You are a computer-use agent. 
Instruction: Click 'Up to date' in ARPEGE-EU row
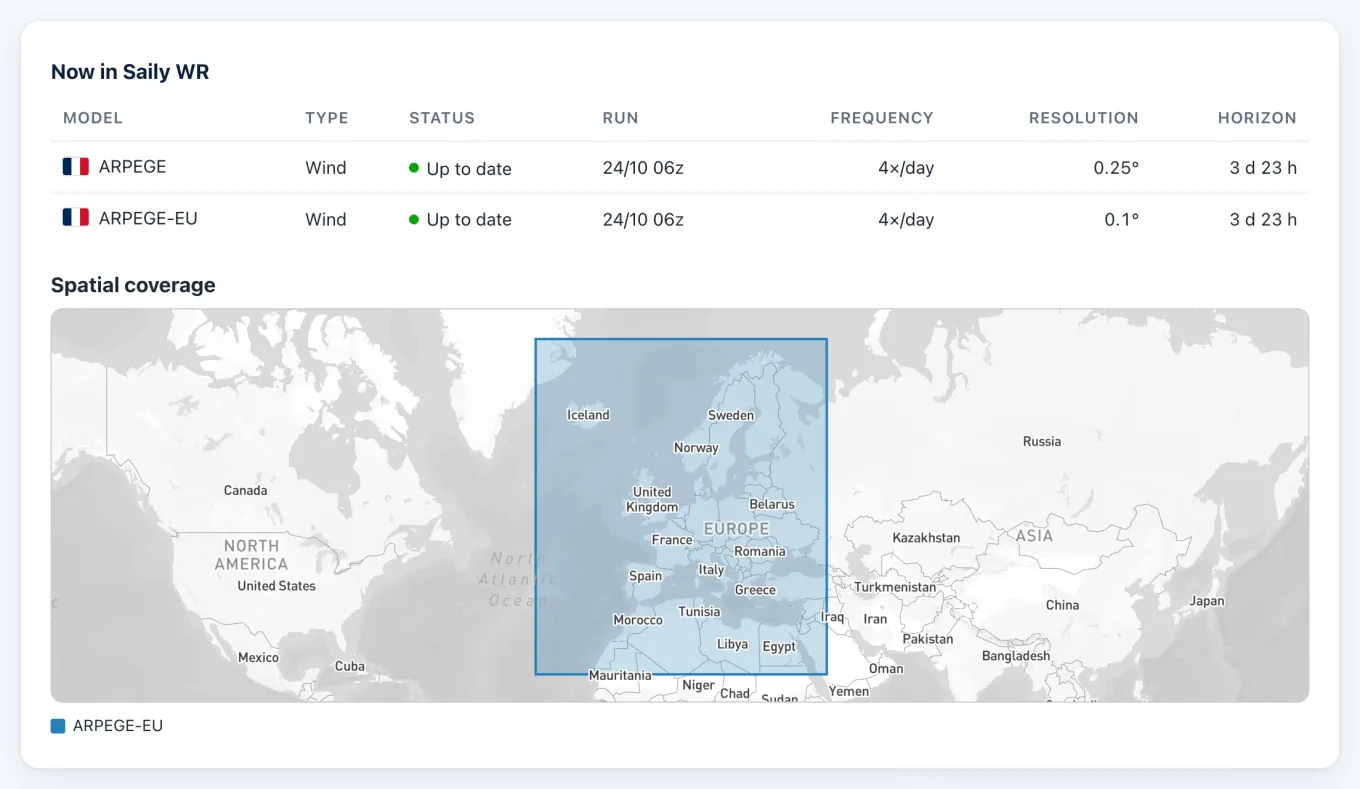point(469,220)
